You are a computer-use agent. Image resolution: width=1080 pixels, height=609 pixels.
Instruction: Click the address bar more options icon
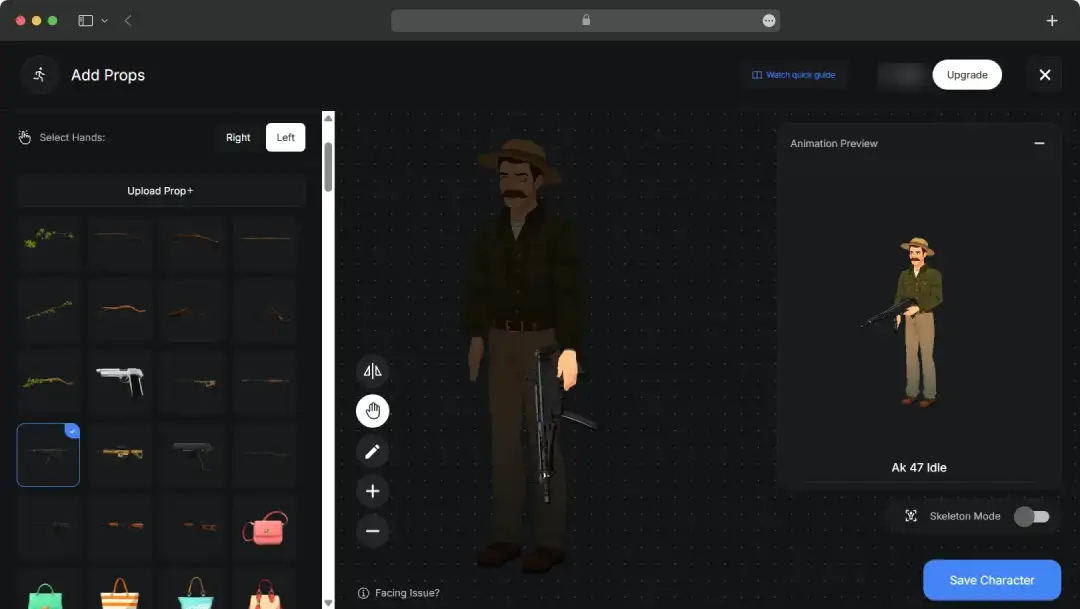769,21
